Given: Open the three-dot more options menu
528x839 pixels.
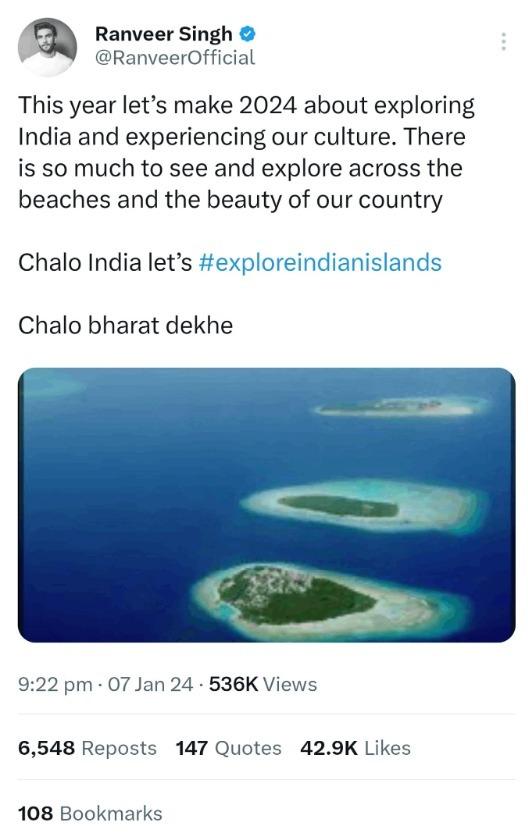Looking at the screenshot, I should [503, 42].
